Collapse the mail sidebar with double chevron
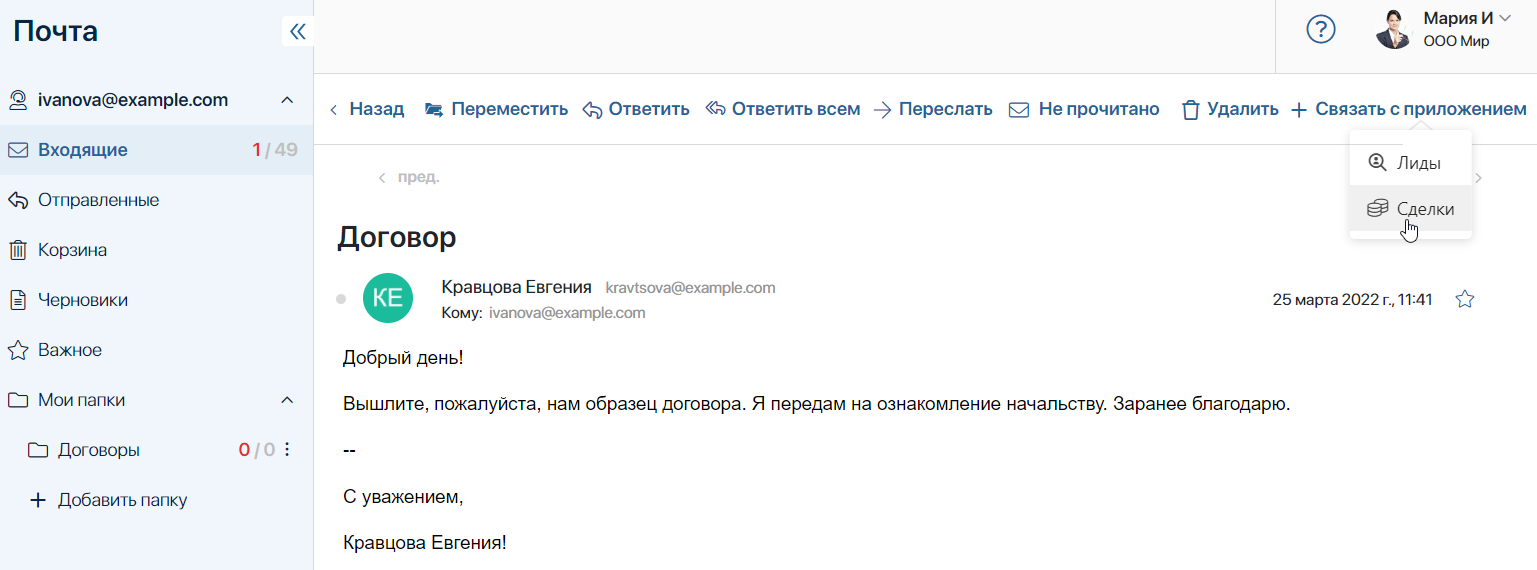Viewport: 1537px width, 570px height. click(x=297, y=32)
